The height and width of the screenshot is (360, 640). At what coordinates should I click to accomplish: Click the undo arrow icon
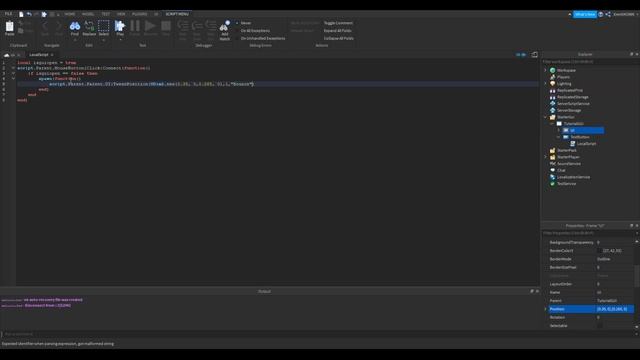[29, 14]
